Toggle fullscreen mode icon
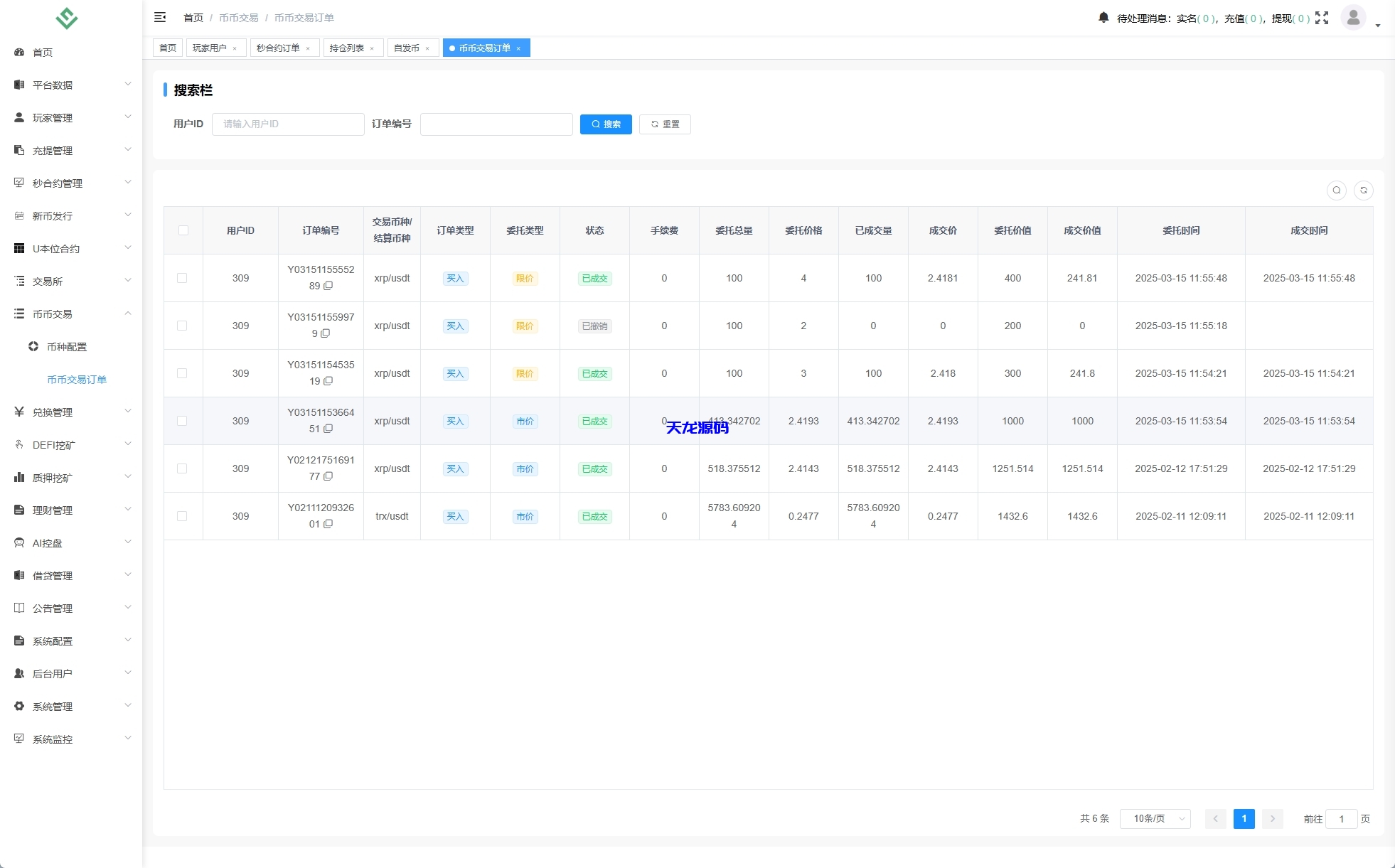The image size is (1395, 868). [x=1322, y=18]
